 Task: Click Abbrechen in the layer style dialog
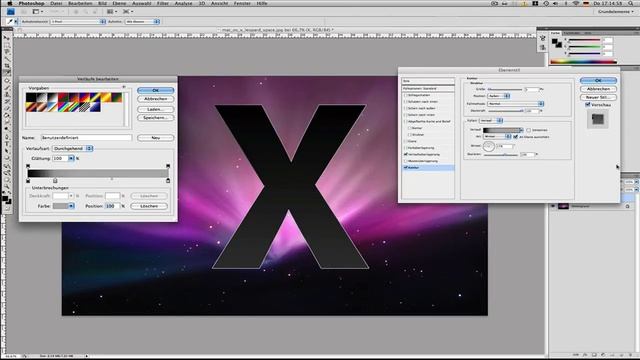pos(598,89)
